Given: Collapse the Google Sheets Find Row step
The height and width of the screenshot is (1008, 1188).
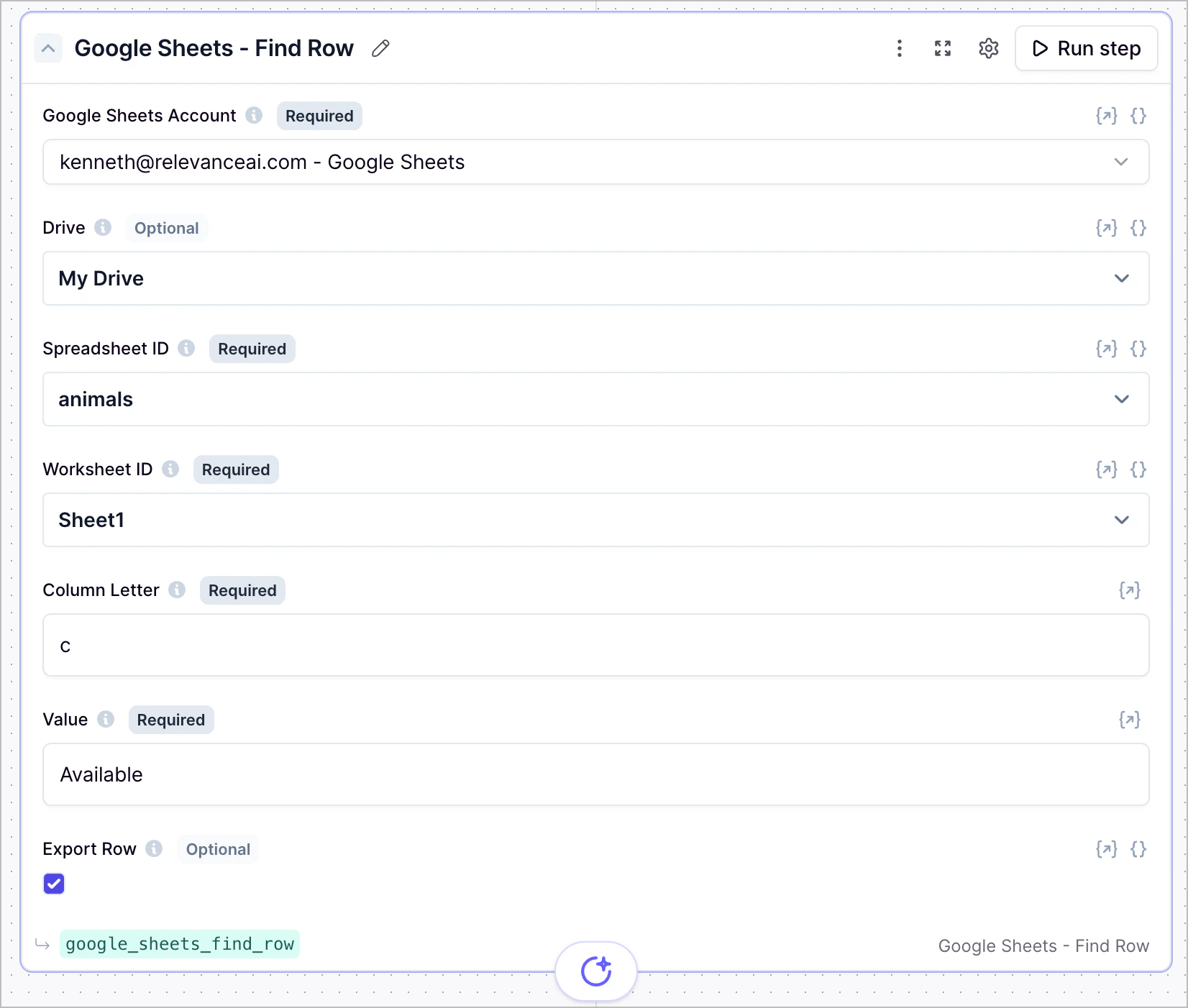Looking at the screenshot, I should (48, 48).
